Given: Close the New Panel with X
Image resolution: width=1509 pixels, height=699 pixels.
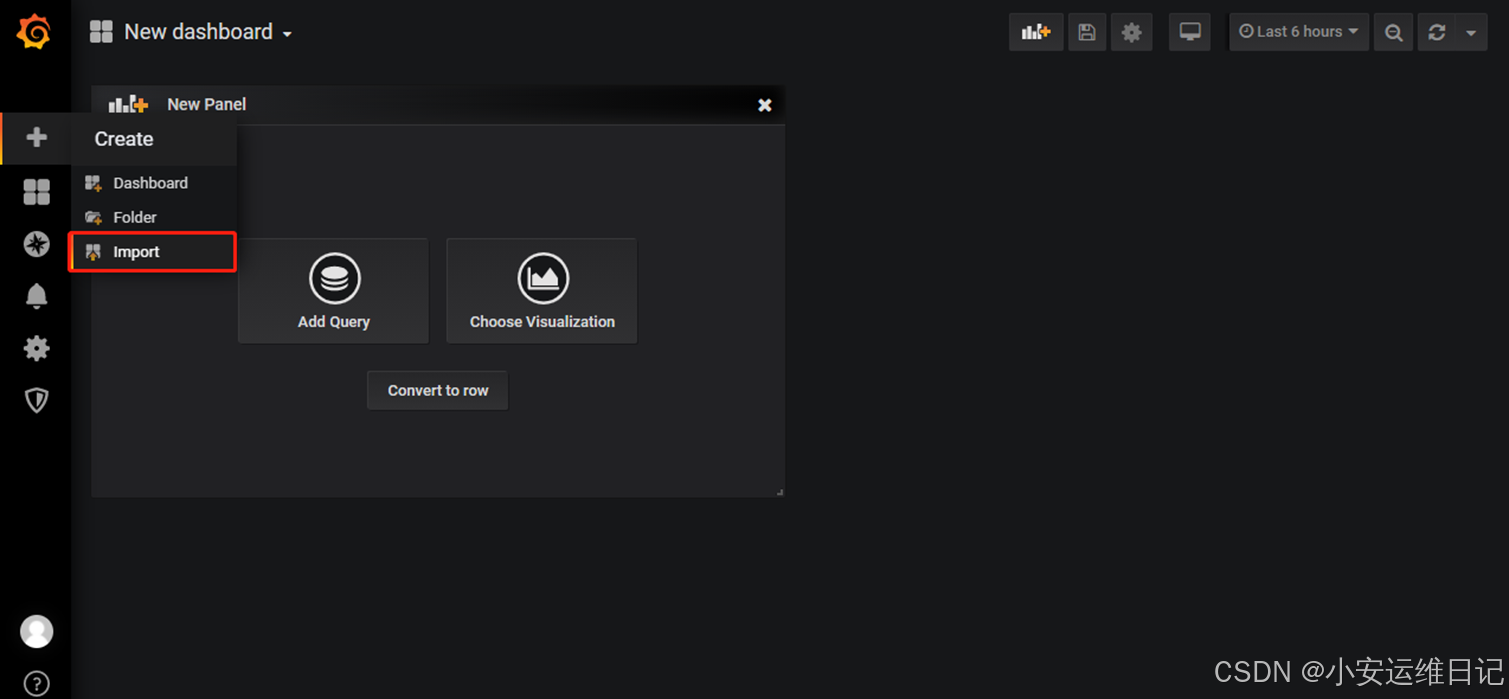Looking at the screenshot, I should (x=765, y=105).
